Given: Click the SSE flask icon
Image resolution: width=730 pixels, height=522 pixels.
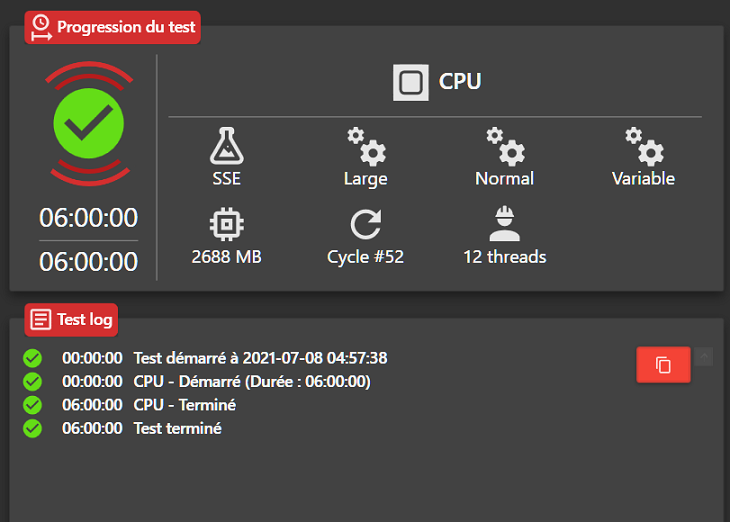Looking at the screenshot, I should [227, 146].
